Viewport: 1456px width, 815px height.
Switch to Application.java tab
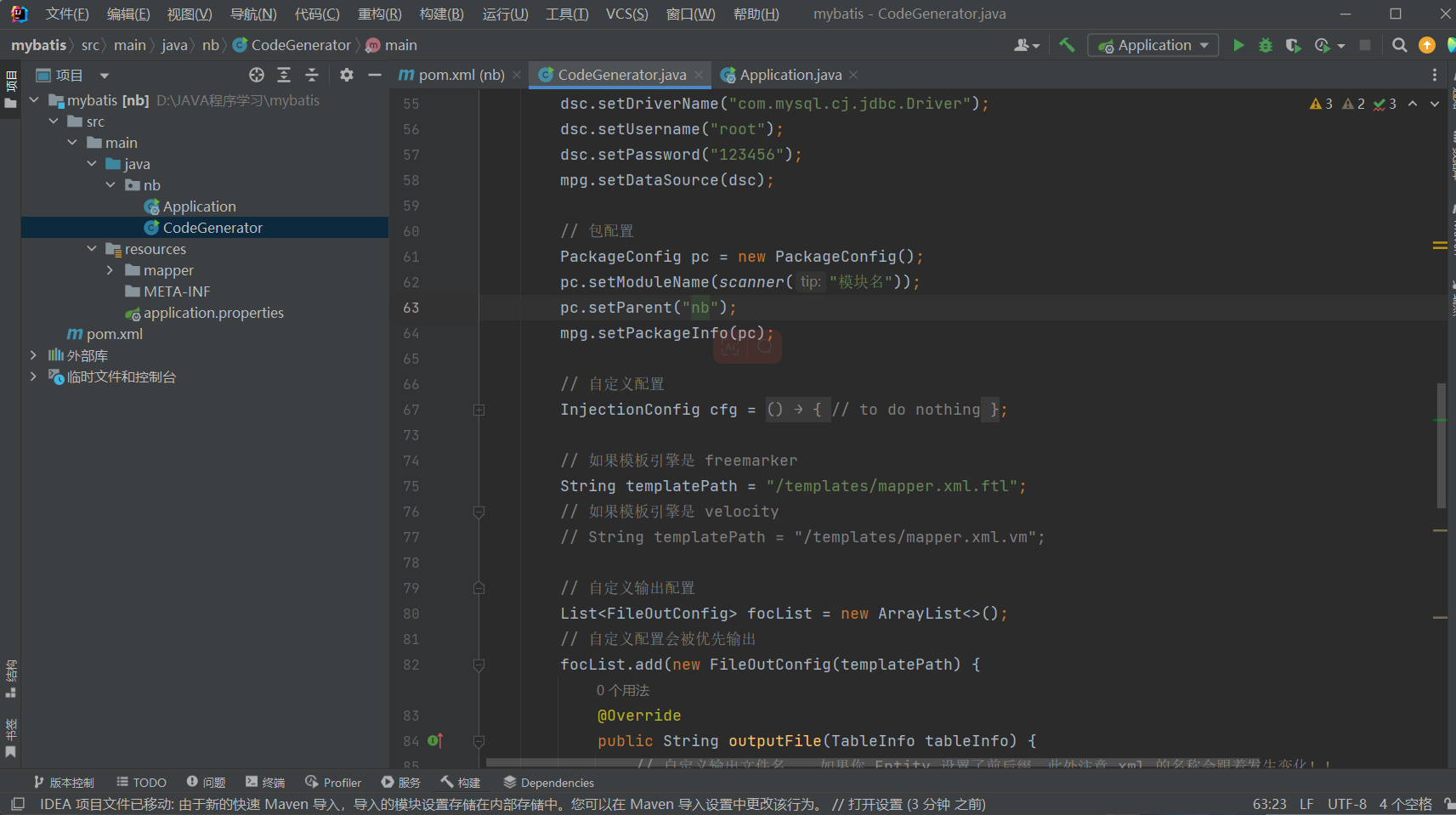[x=790, y=75]
